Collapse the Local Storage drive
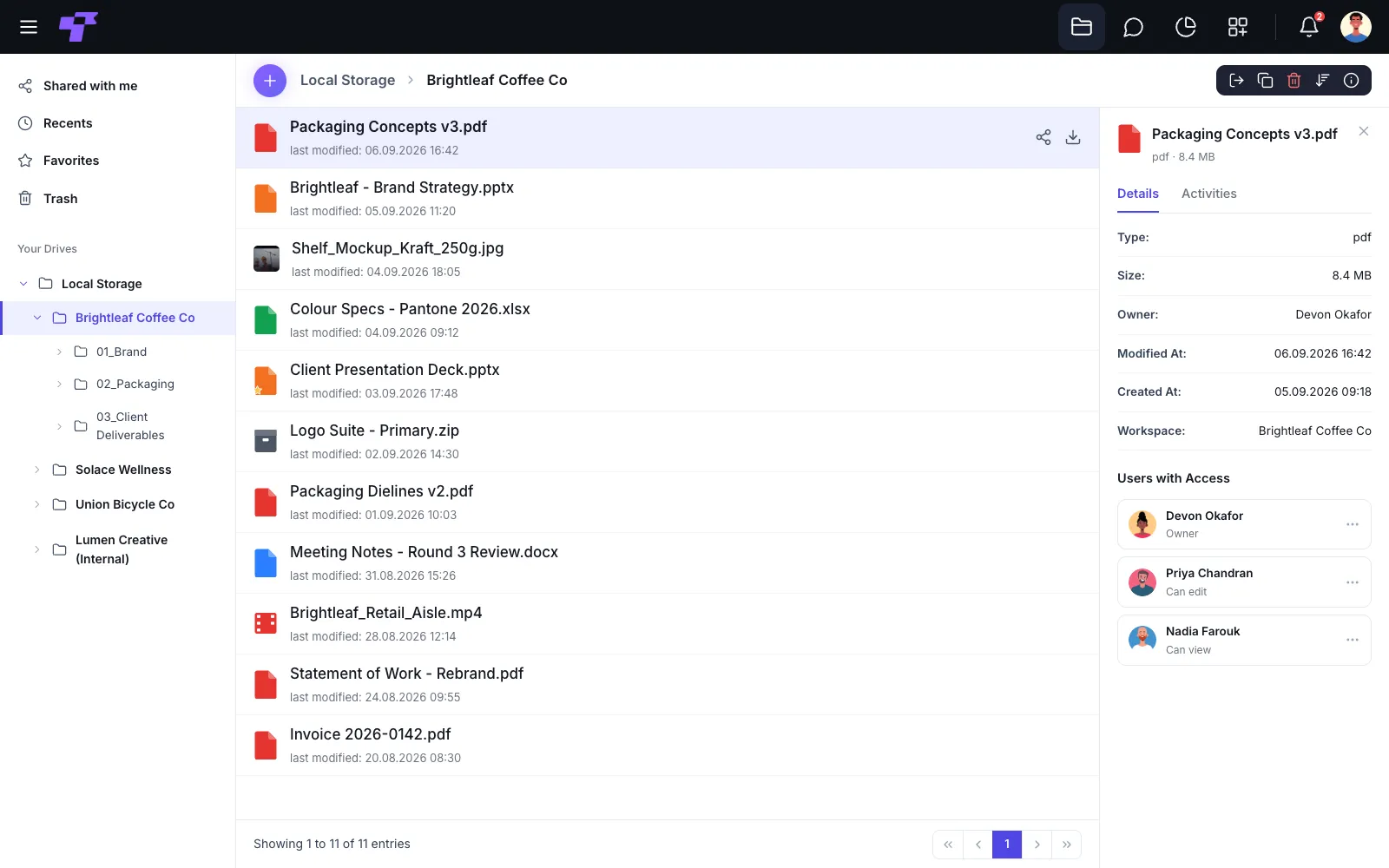Image resolution: width=1389 pixels, height=868 pixels. click(23, 284)
